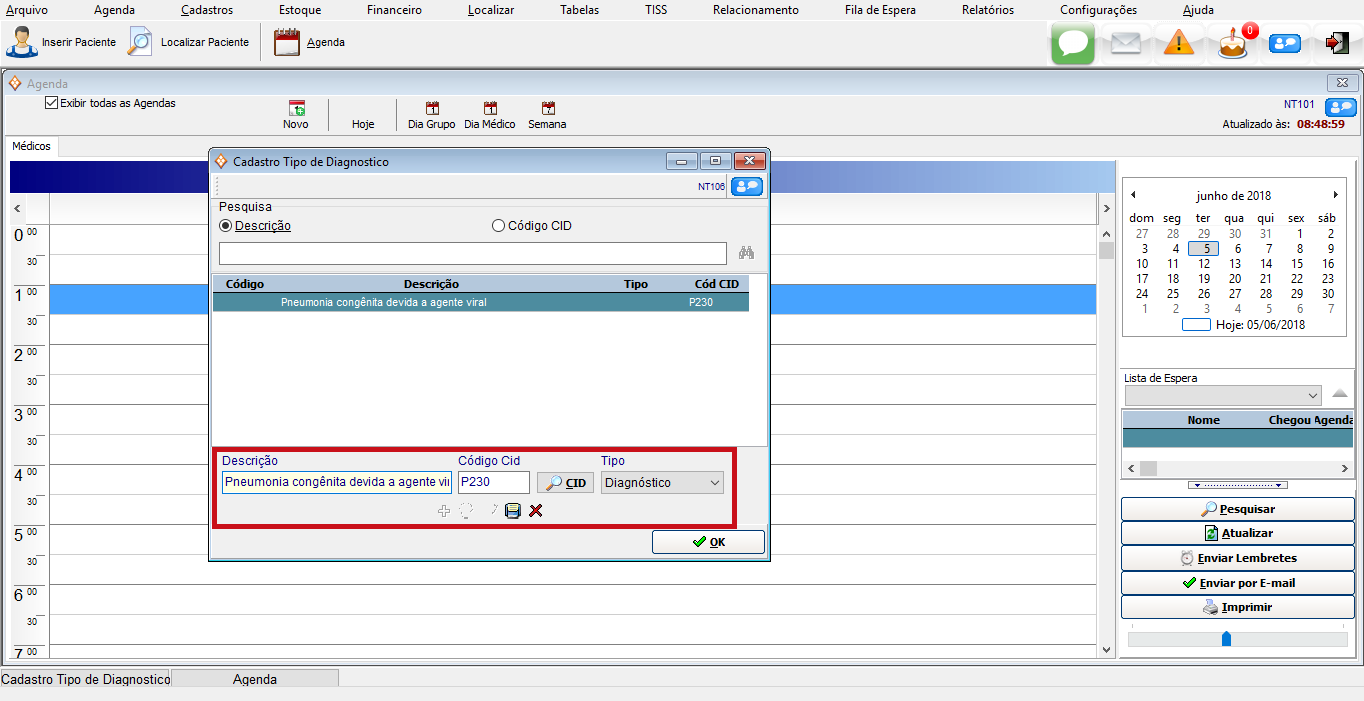This screenshot has height=701, width=1364.
Task: Uncheck Exibir todas as Agendas checkbox
Action: point(52,103)
